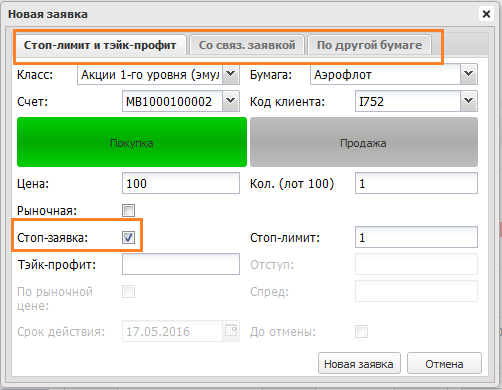Viewport: 502px width, 390px height.
Task: Click the Тэйк-профит input field
Action: 181,264
